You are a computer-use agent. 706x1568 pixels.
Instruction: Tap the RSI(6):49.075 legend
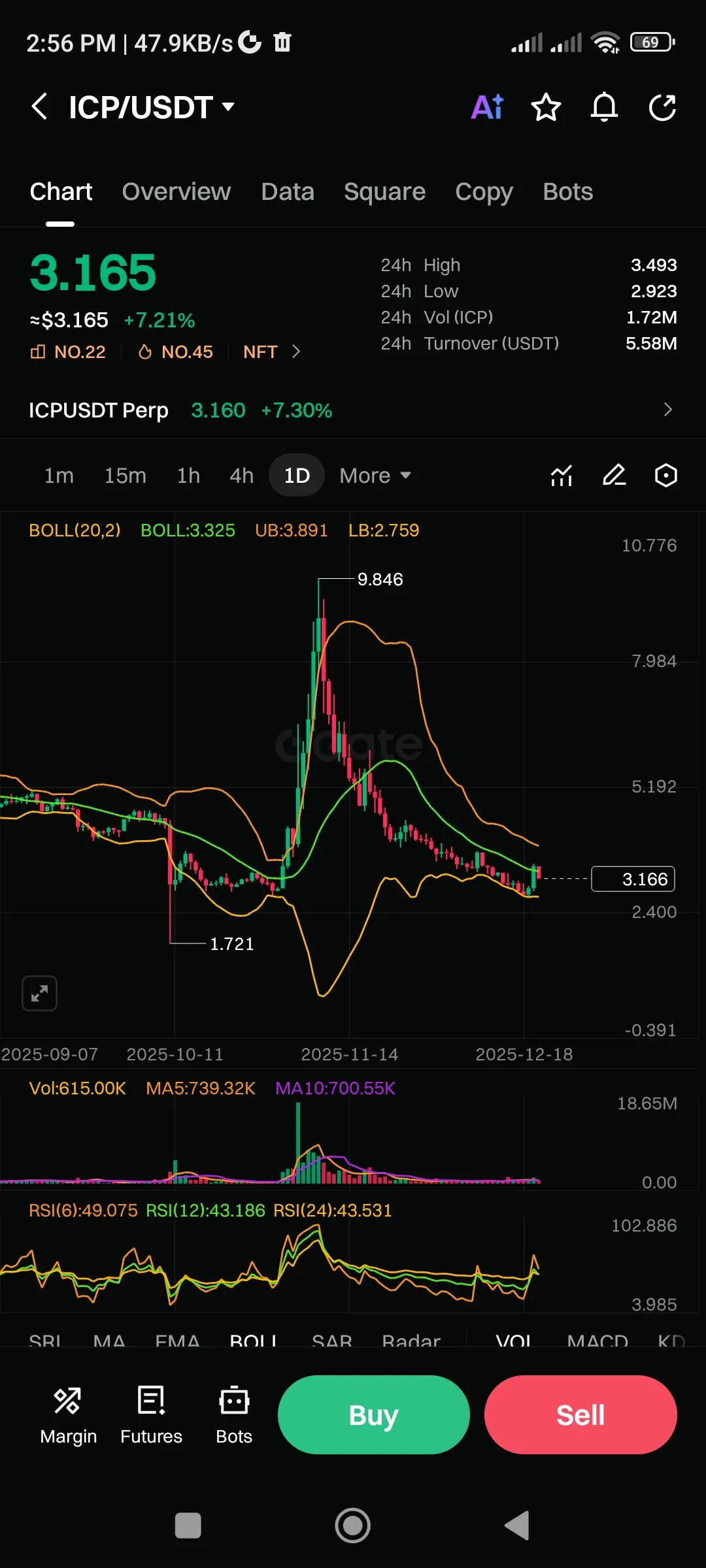pos(83,1211)
